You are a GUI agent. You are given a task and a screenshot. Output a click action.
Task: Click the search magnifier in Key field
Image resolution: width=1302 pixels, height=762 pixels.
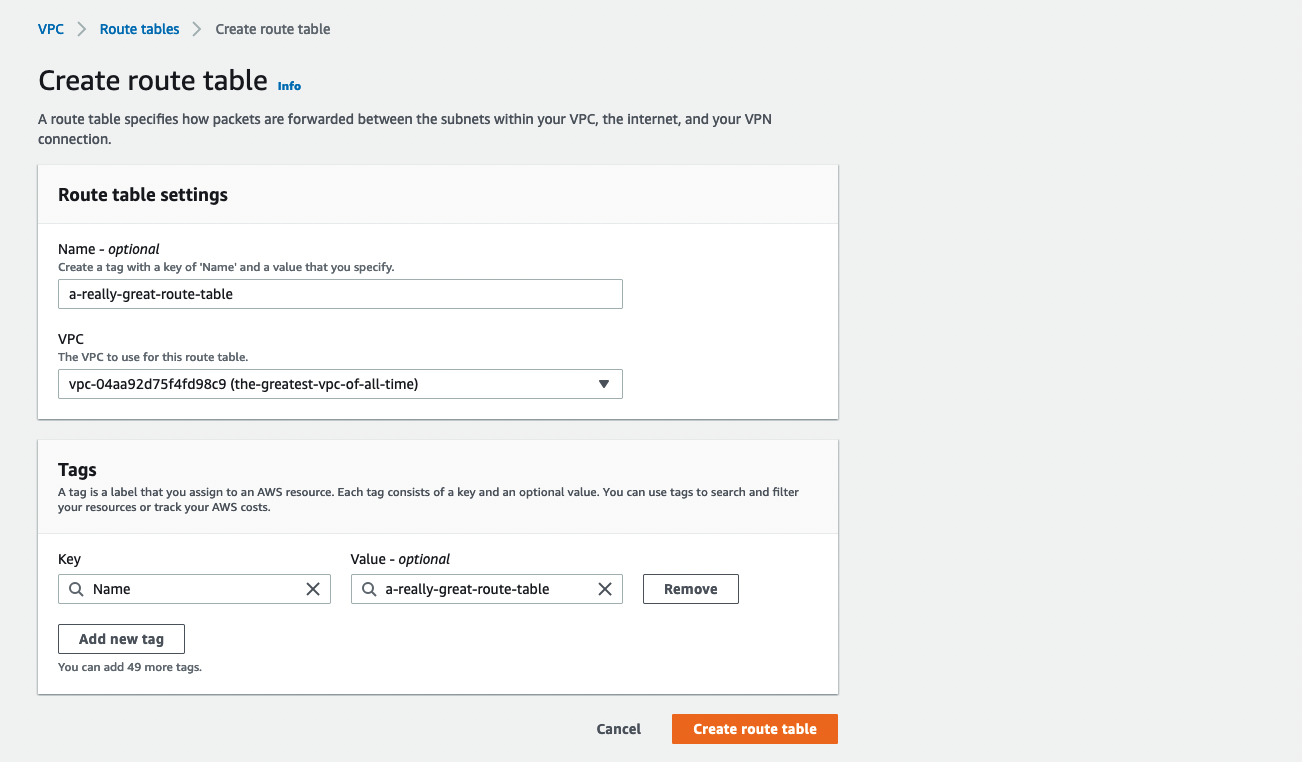point(76,589)
